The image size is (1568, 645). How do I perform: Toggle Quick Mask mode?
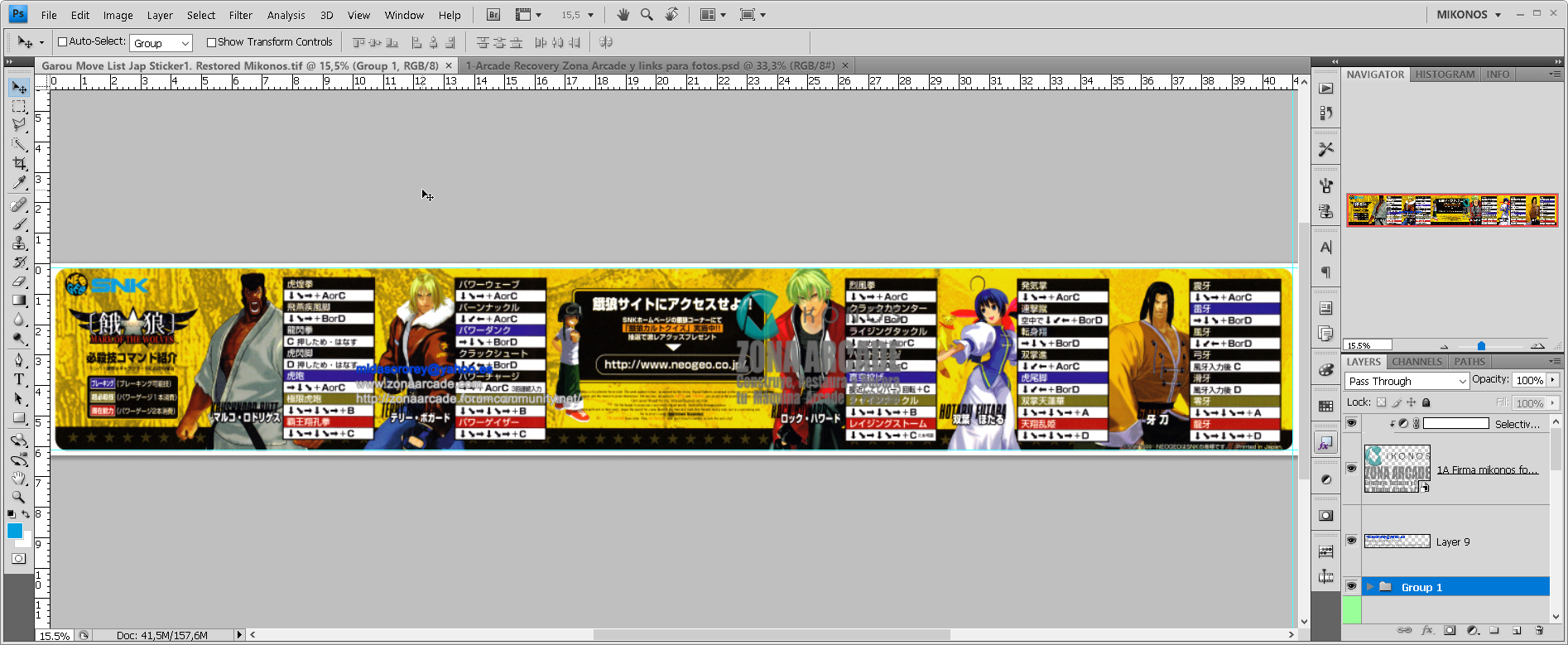coord(19,559)
